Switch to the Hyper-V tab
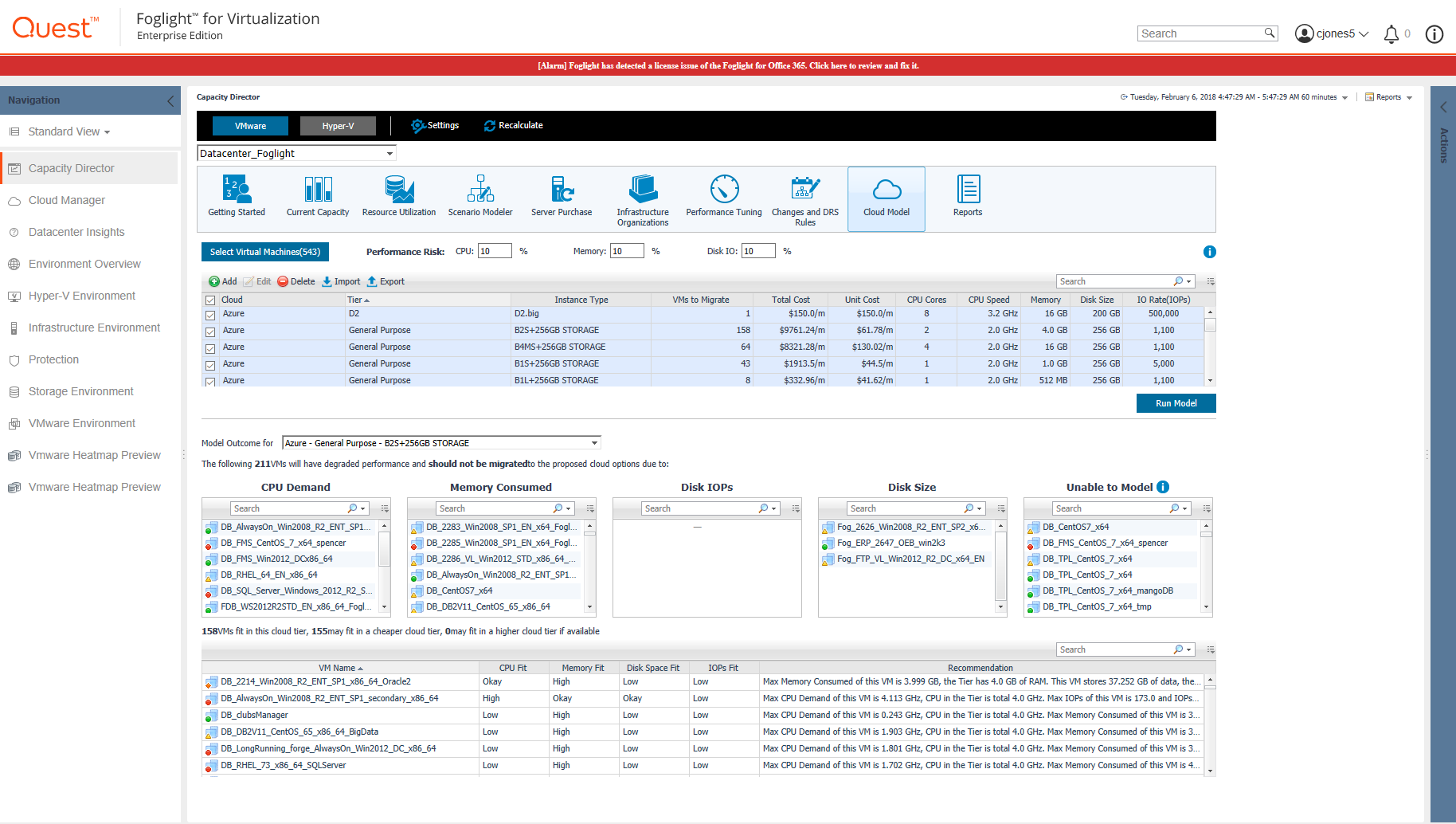 click(338, 126)
